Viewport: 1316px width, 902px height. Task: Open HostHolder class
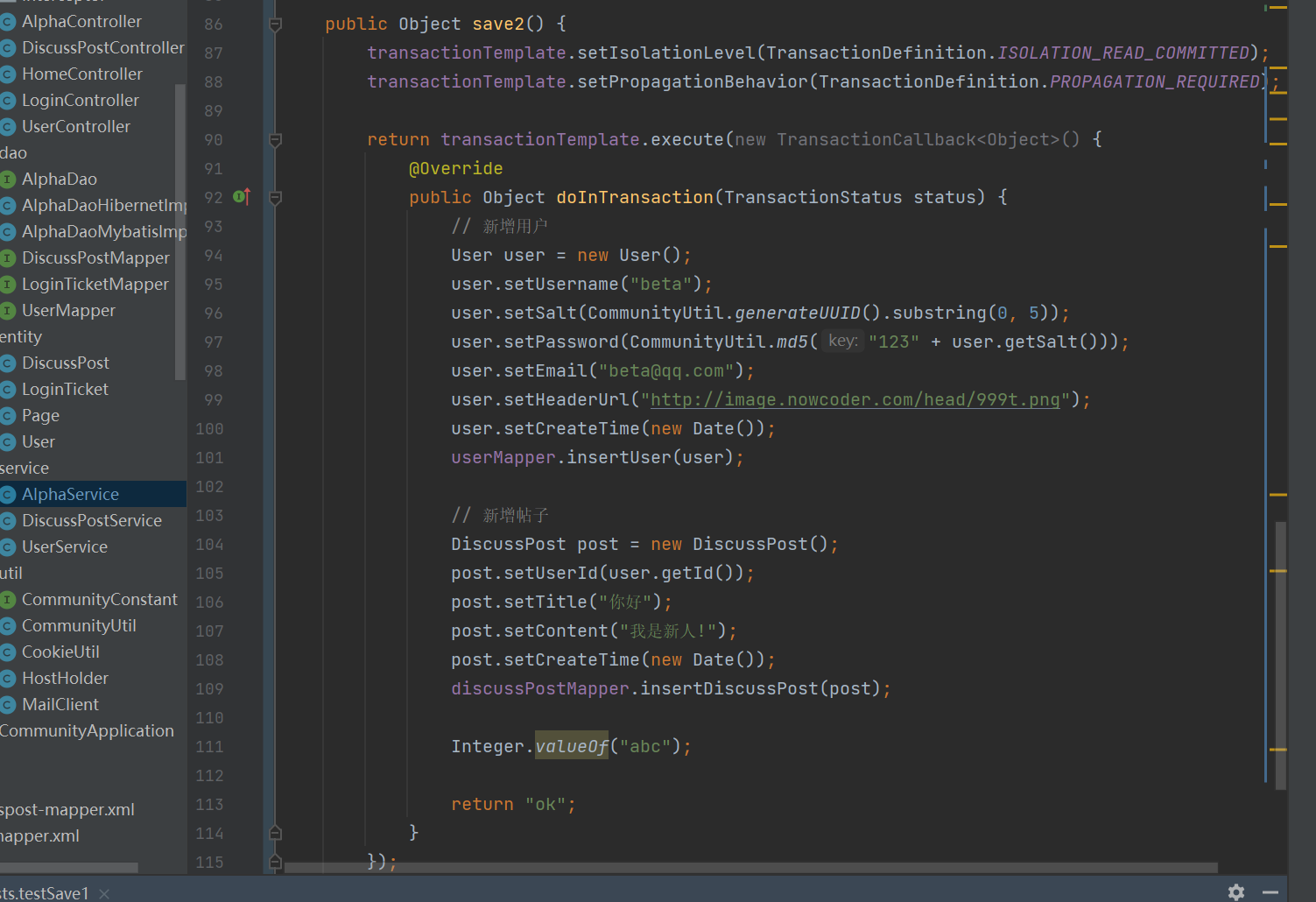pos(65,678)
